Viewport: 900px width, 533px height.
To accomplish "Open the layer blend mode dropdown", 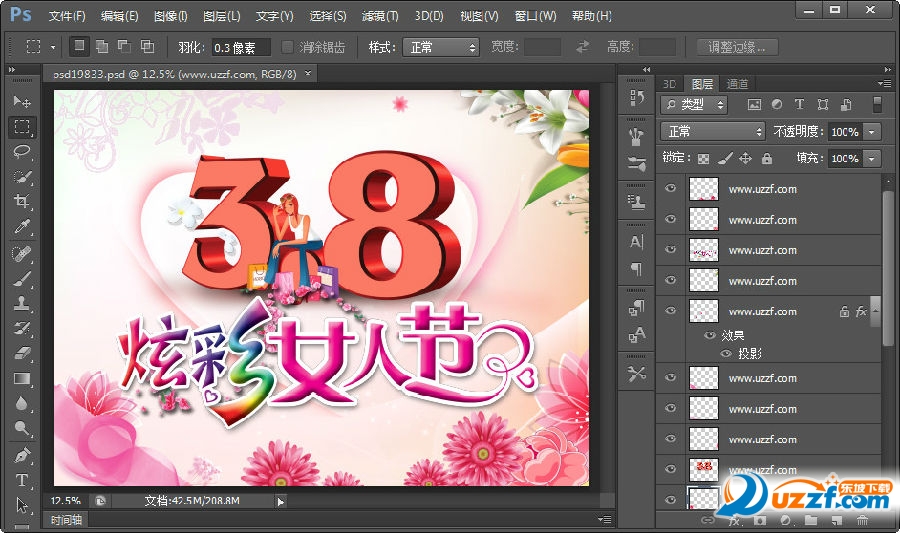I will (x=712, y=132).
